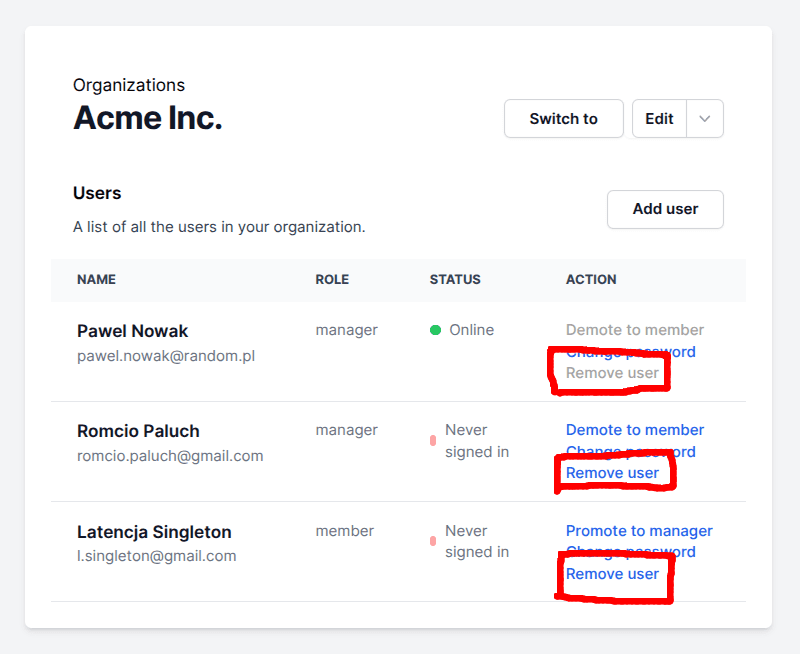The height and width of the screenshot is (654, 800).
Task: Click the green Online status dot for Pawel Nowak
Action: click(x=435, y=330)
